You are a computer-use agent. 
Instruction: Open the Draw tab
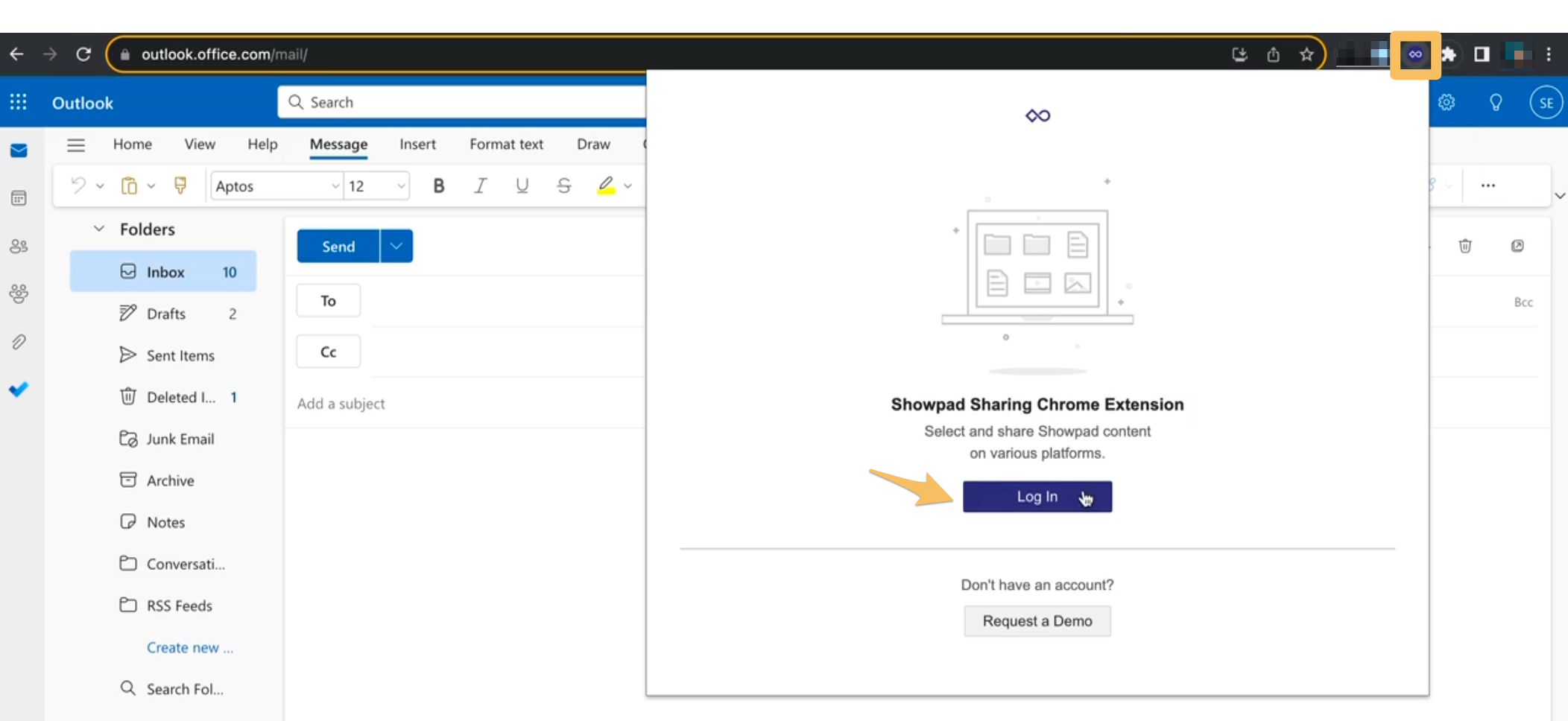coord(593,144)
